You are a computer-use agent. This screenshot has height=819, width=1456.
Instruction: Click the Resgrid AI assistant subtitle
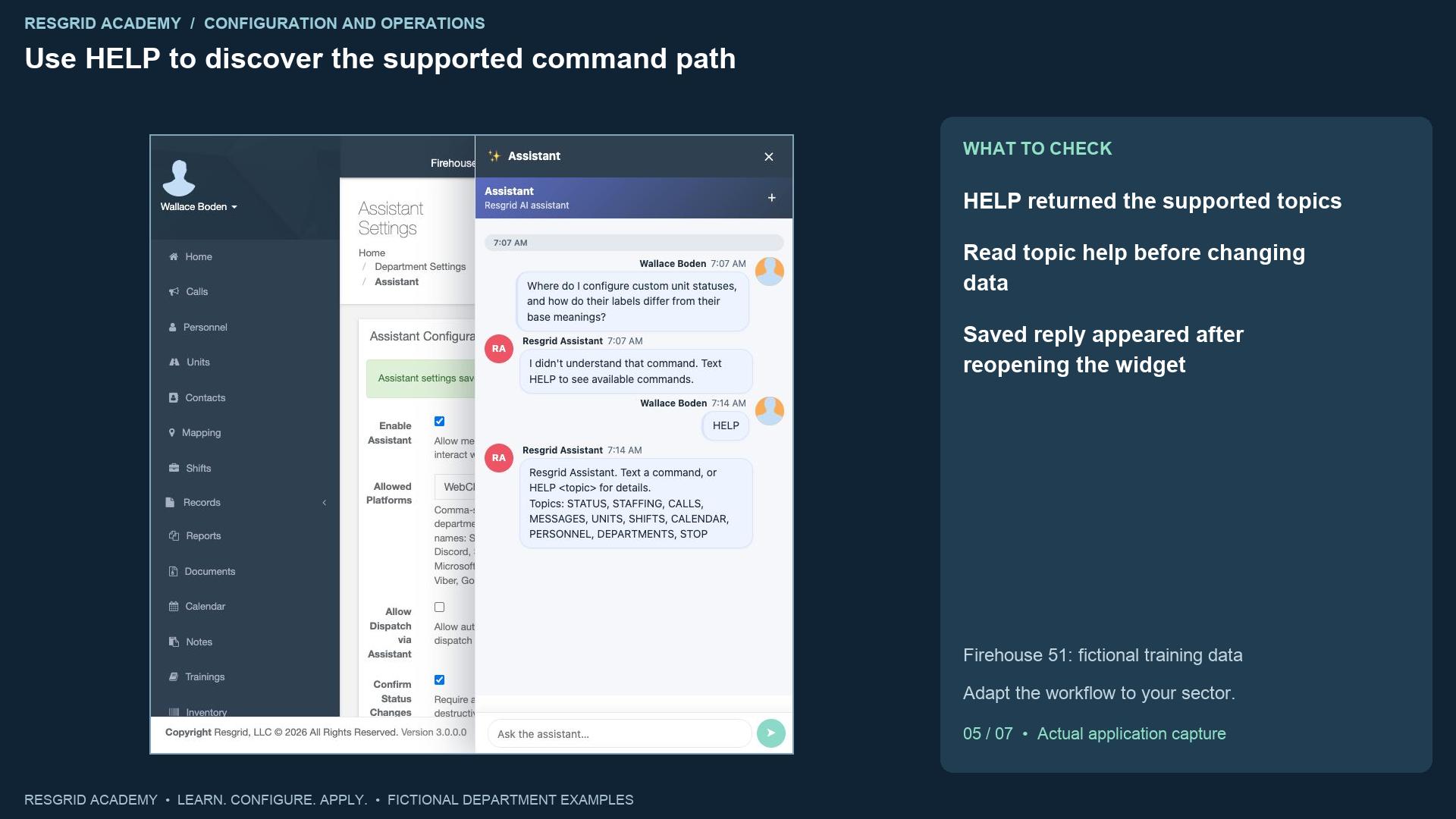tap(526, 206)
